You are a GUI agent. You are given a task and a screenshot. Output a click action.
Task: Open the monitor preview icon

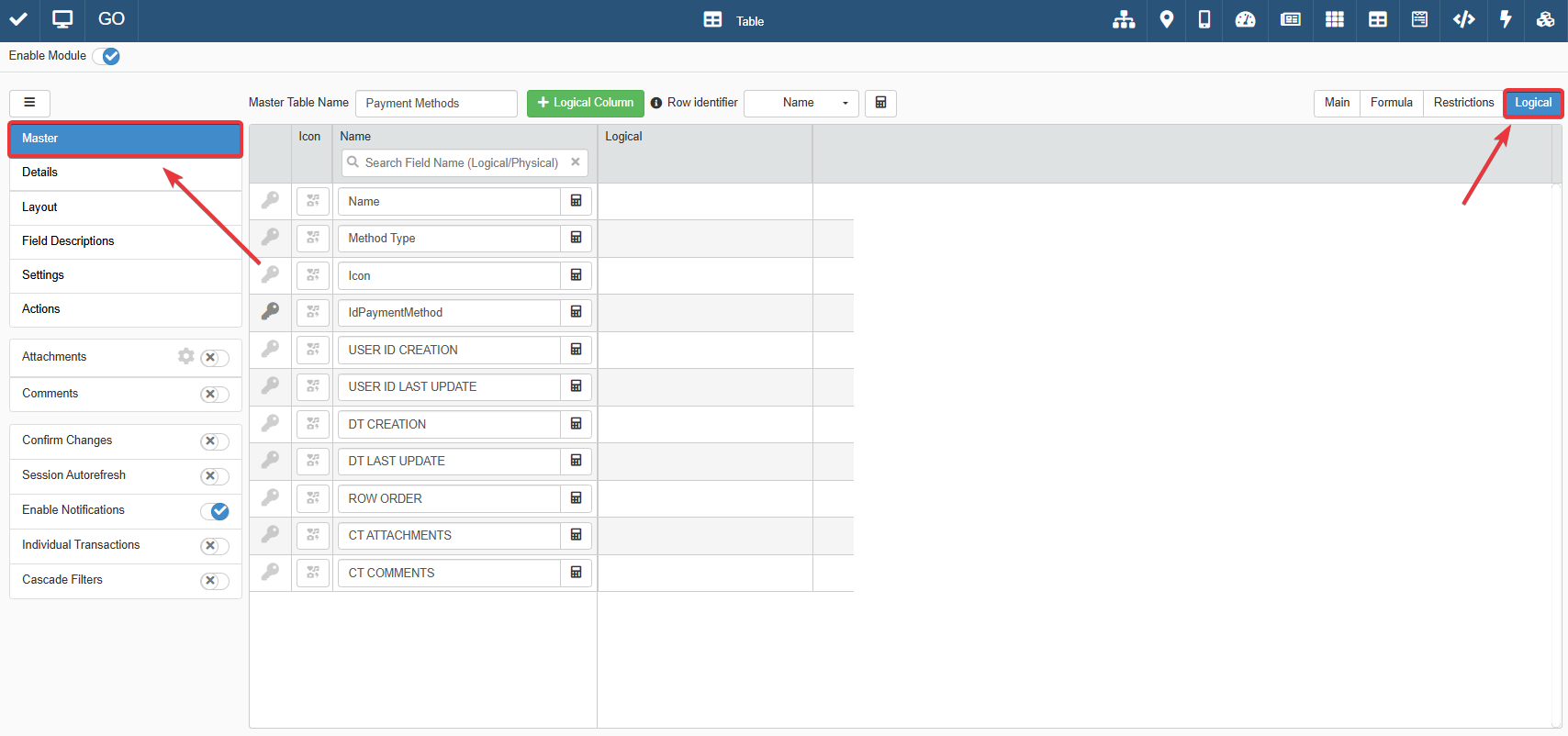pos(62,19)
